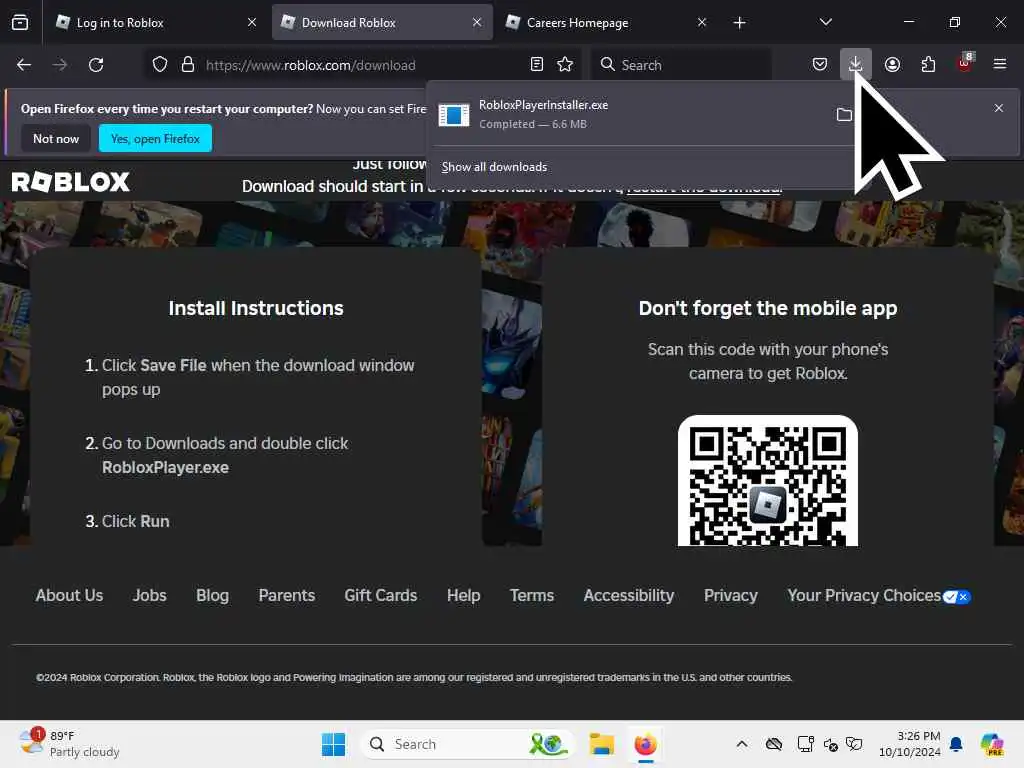Expand the list all tabs chevron
The width and height of the screenshot is (1024, 768).
[825, 22]
